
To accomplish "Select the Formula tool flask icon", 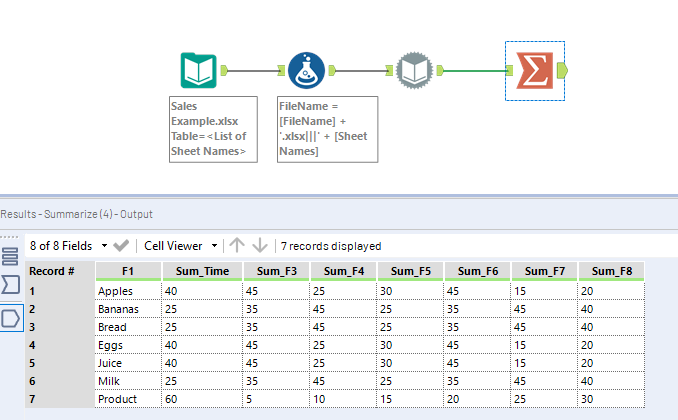I will click(306, 70).
